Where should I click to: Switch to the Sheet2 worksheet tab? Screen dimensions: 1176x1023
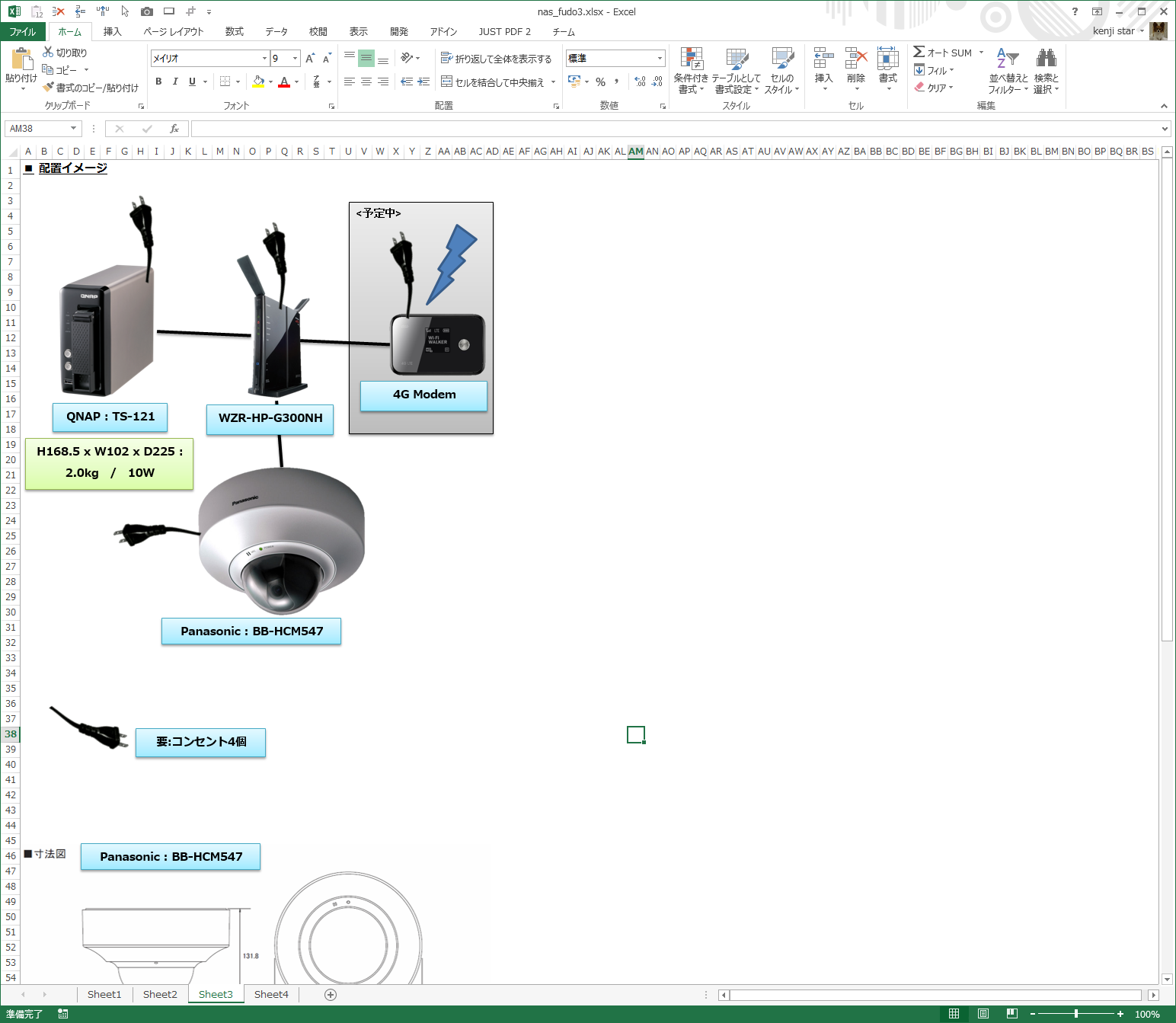[160, 994]
